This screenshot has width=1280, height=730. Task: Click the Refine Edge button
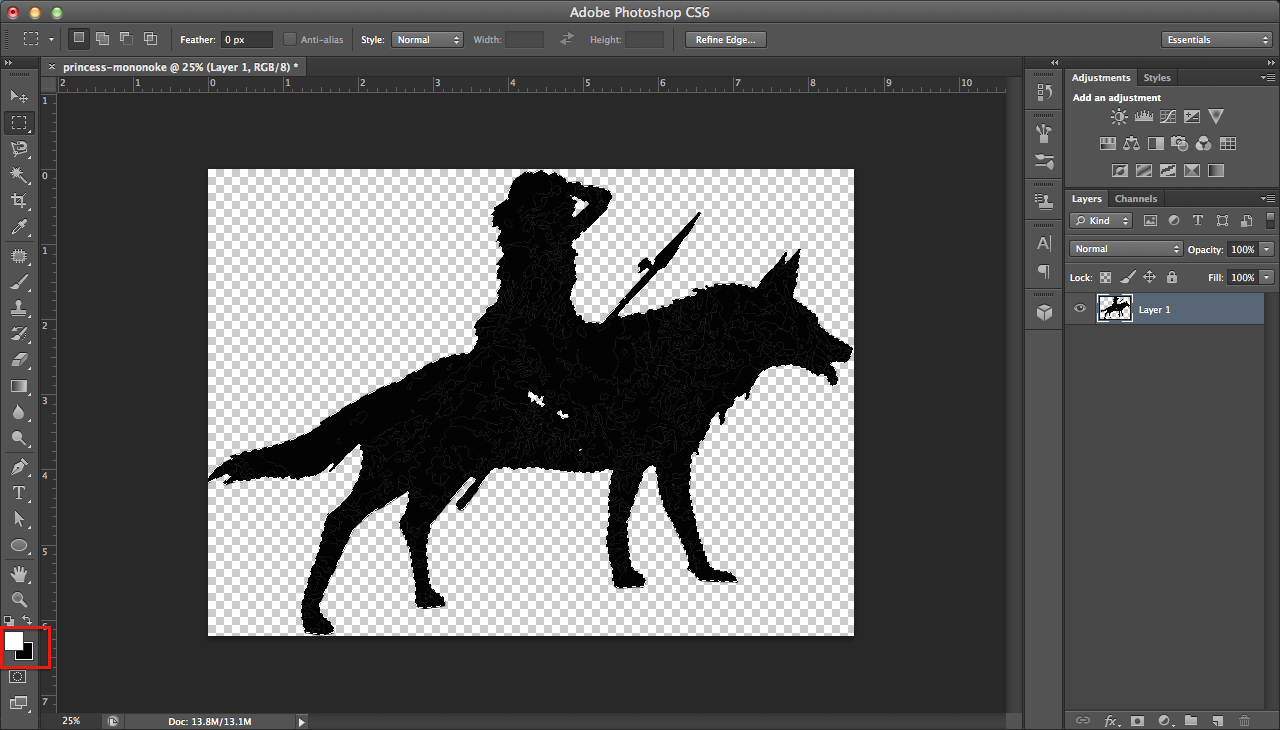tap(725, 40)
